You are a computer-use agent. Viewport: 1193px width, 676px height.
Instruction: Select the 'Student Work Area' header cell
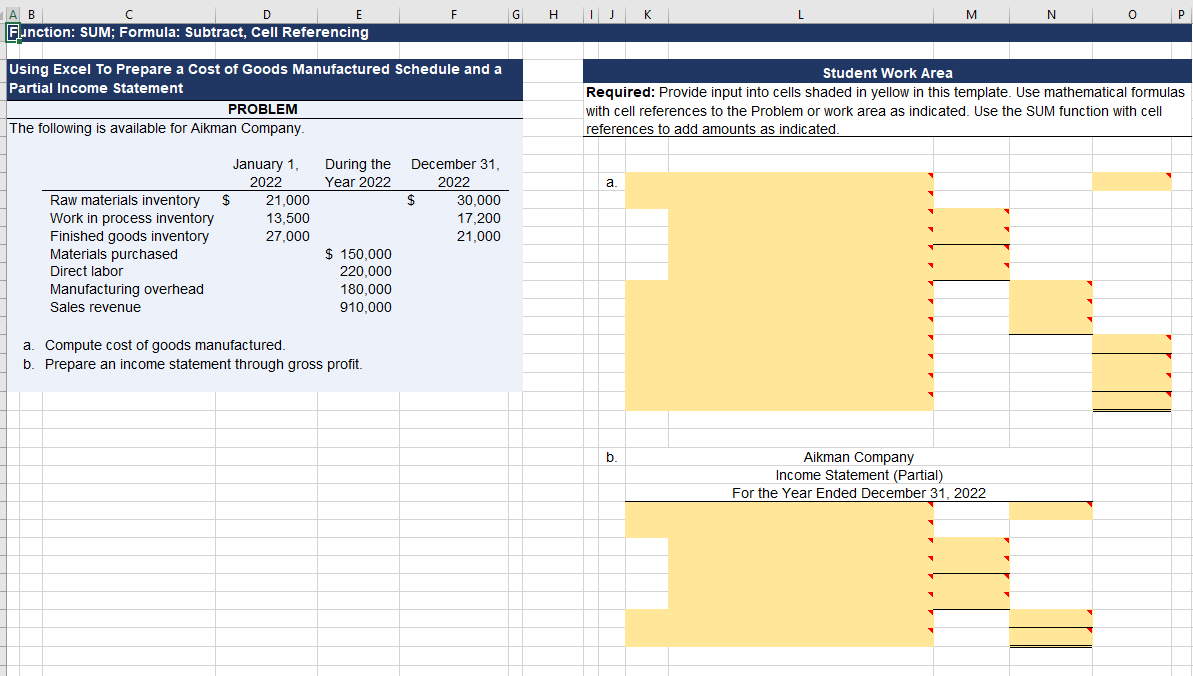point(888,71)
